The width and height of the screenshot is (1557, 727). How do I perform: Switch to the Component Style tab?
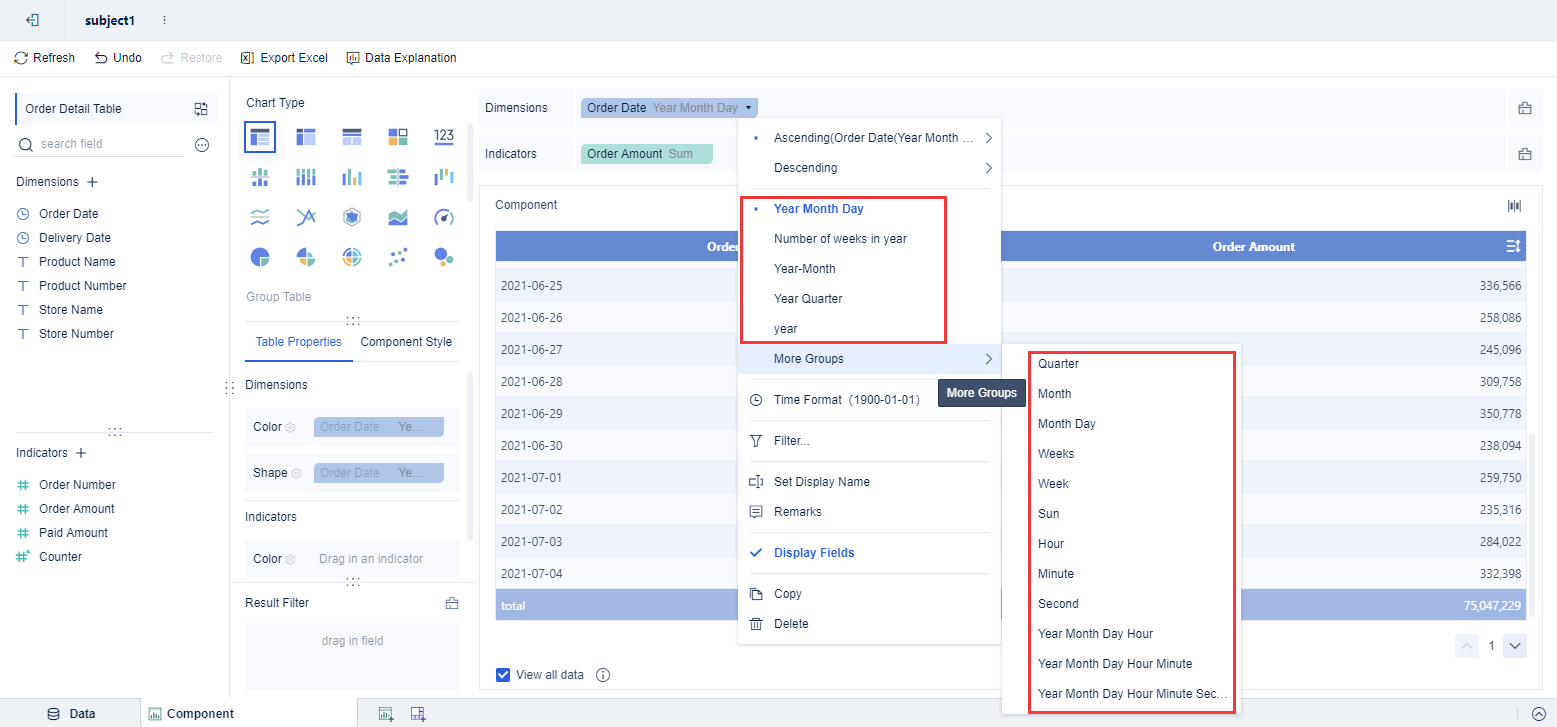point(405,341)
